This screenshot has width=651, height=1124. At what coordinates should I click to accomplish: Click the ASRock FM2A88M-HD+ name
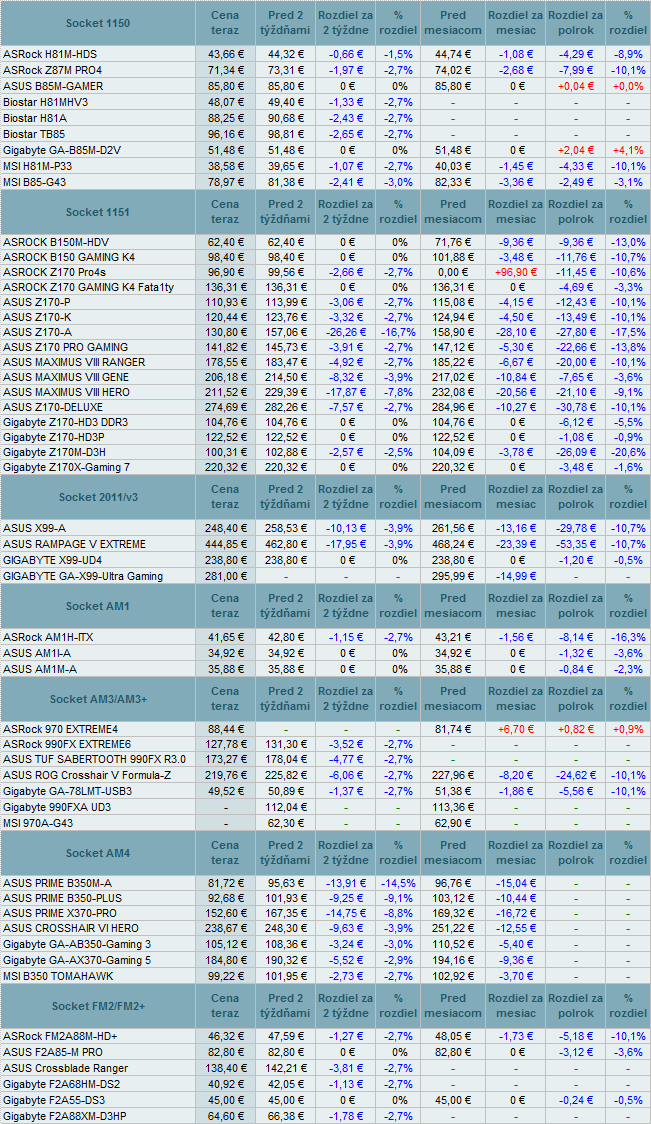click(x=60, y=1037)
